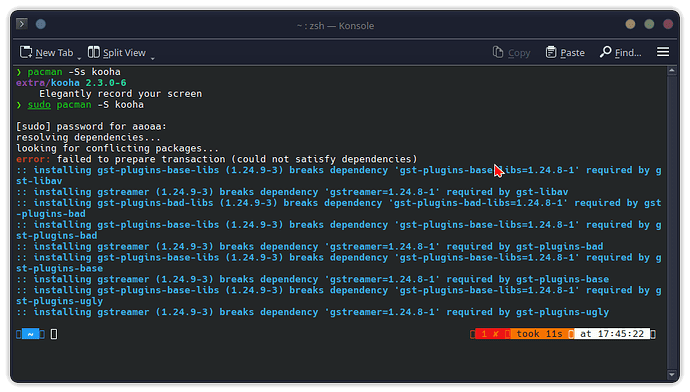Paste clipboard into the terminal
The width and height of the screenshot is (690, 392).
pos(565,53)
